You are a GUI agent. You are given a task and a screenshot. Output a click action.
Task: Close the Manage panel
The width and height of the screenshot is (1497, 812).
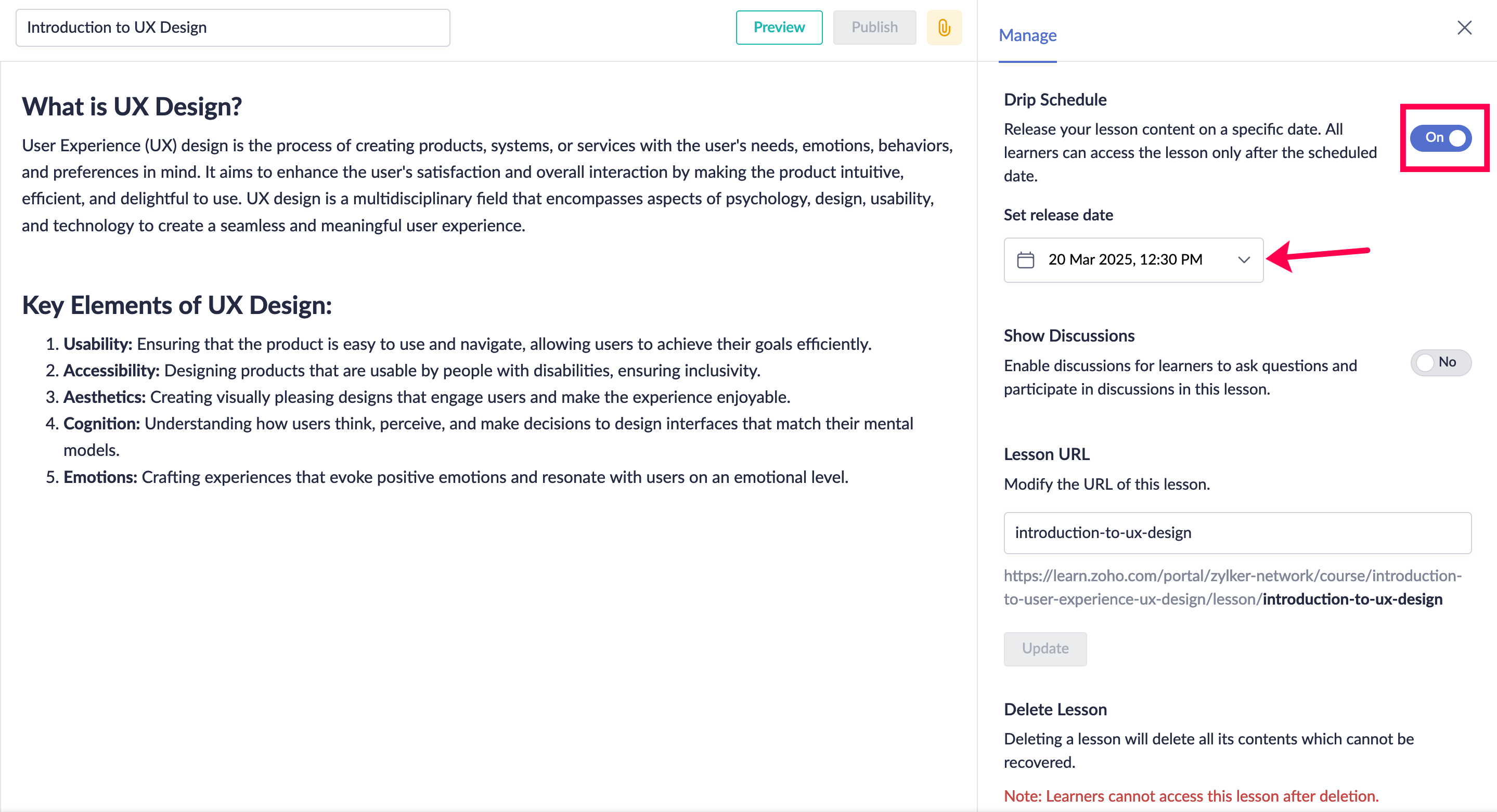coord(1464,28)
